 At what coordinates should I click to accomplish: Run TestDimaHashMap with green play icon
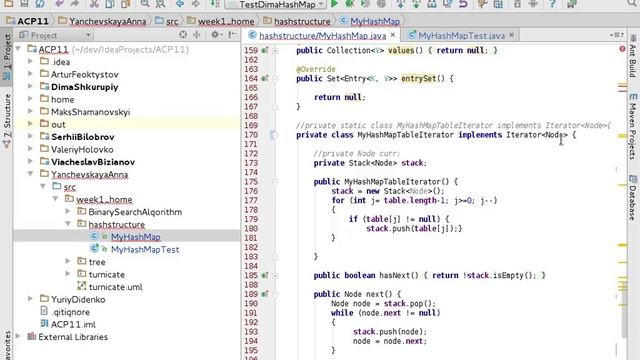pyautogui.click(x=334, y=4)
